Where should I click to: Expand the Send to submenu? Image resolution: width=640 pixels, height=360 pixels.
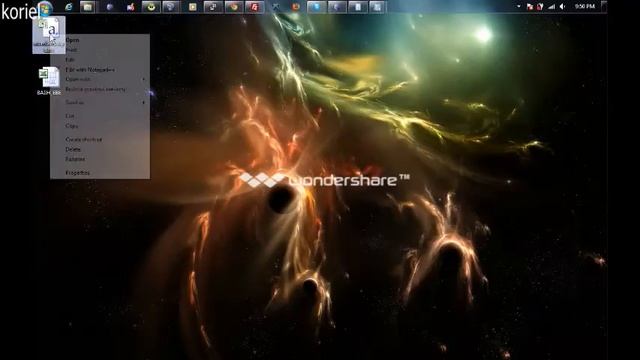[x=100, y=102]
